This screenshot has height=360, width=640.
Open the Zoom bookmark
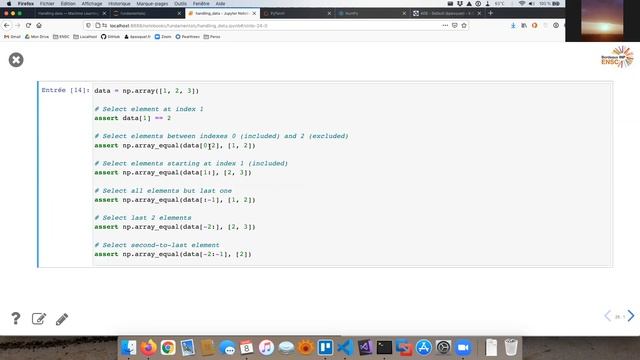pyautogui.click(x=163, y=37)
